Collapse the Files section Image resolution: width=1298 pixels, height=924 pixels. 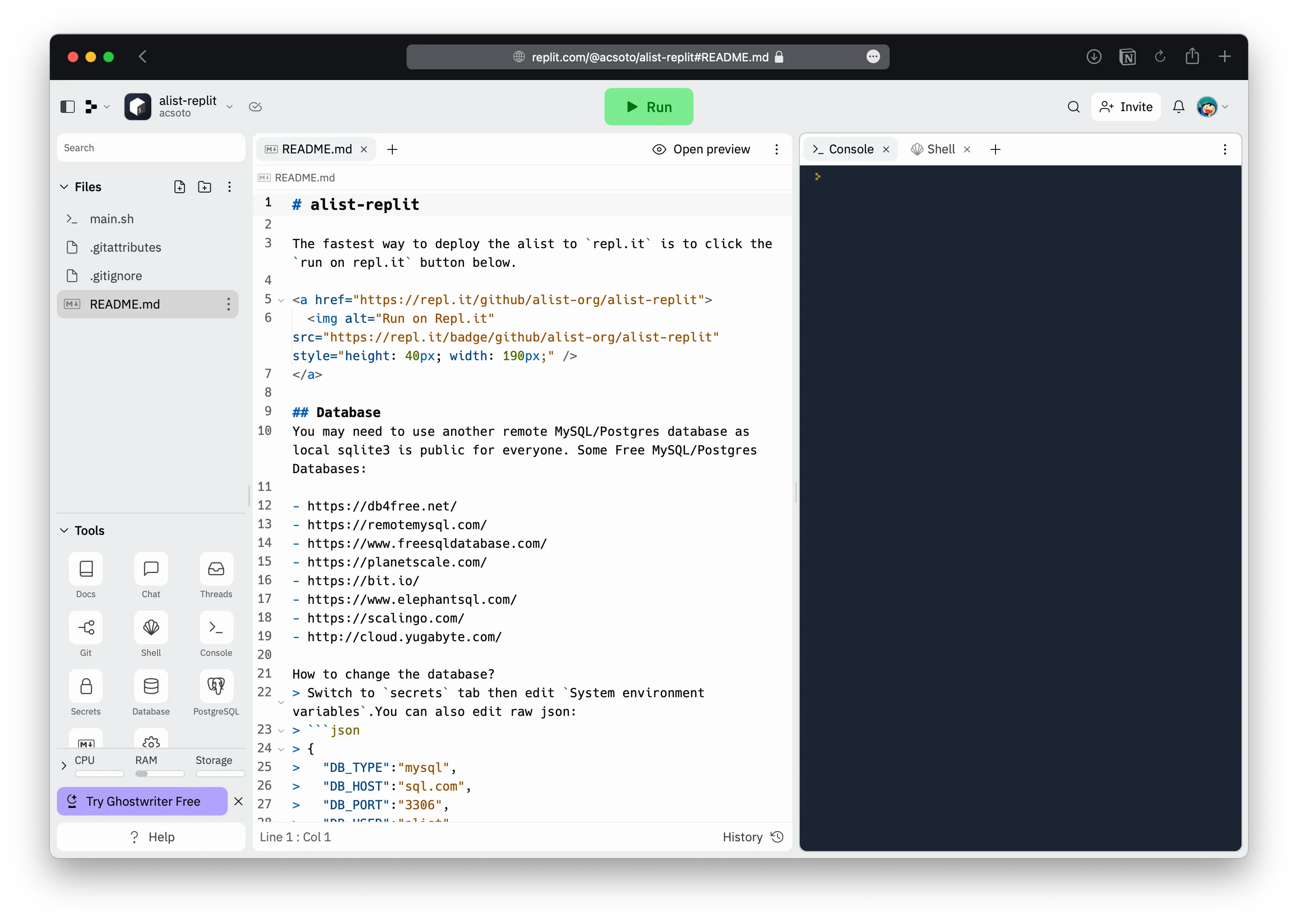[64, 187]
